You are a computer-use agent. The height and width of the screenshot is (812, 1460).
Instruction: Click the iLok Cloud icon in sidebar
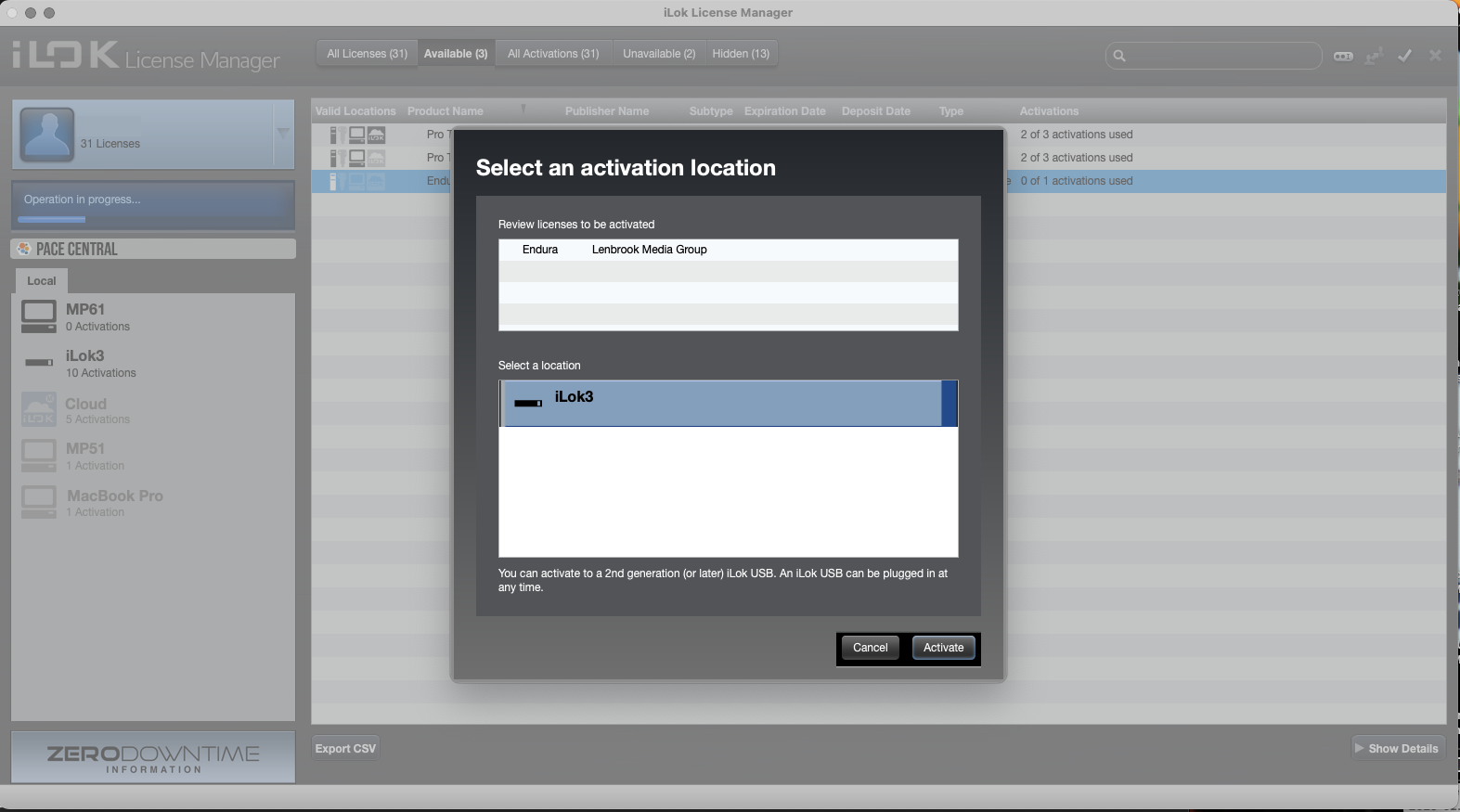pos(39,409)
